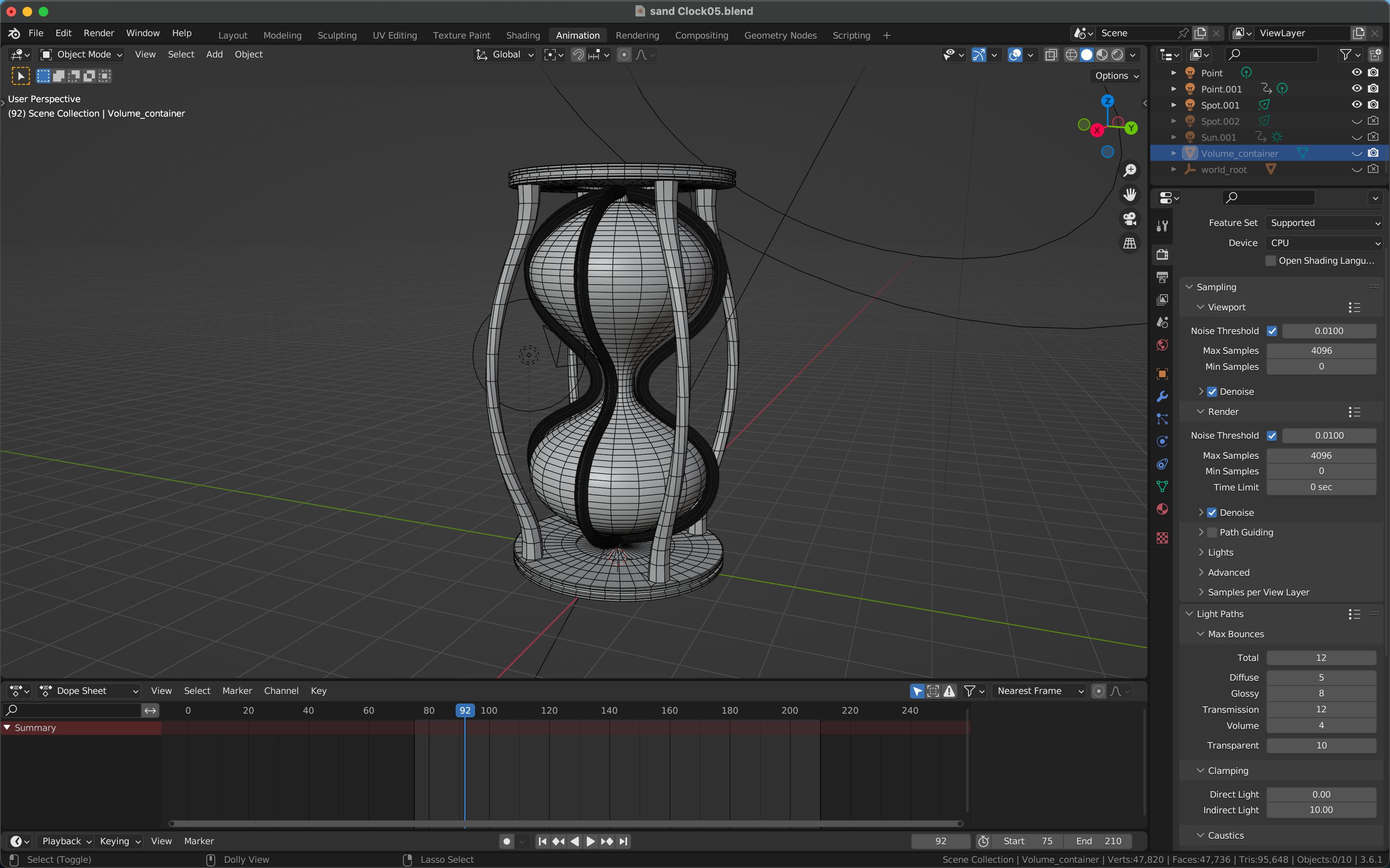Open the Nearest Frame snapping dropdown
The height and width of the screenshot is (868, 1390).
1039,691
